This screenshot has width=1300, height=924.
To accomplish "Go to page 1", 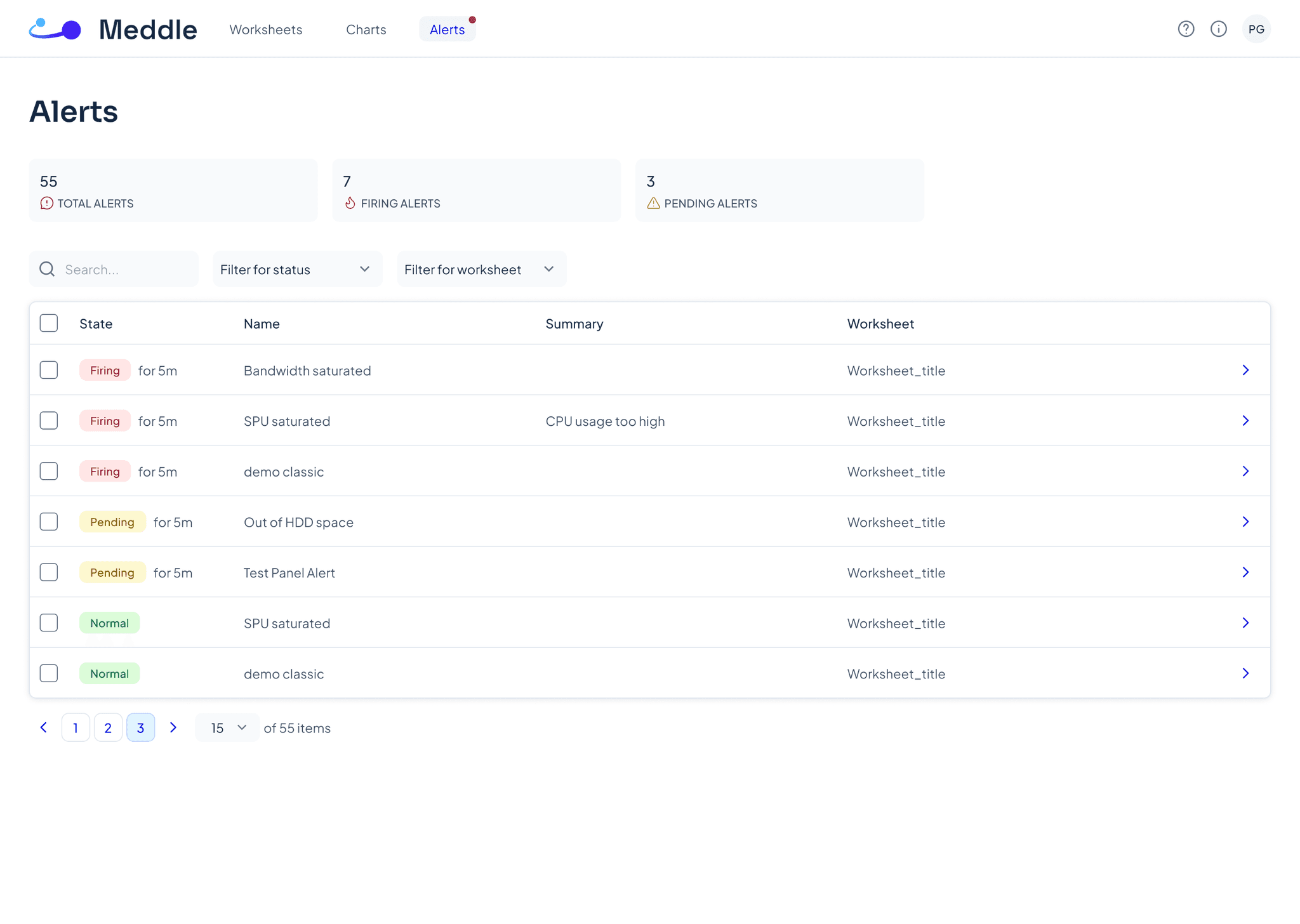I will click(x=76, y=727).
